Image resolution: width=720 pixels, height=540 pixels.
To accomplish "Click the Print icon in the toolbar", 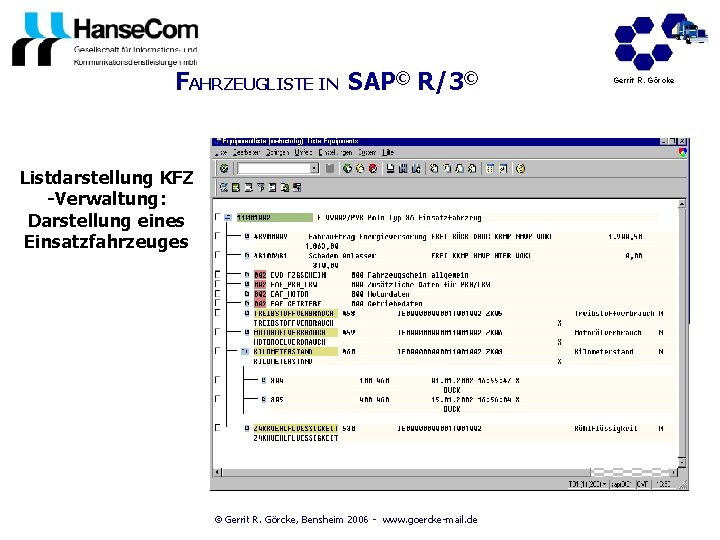I will (390, 169).
